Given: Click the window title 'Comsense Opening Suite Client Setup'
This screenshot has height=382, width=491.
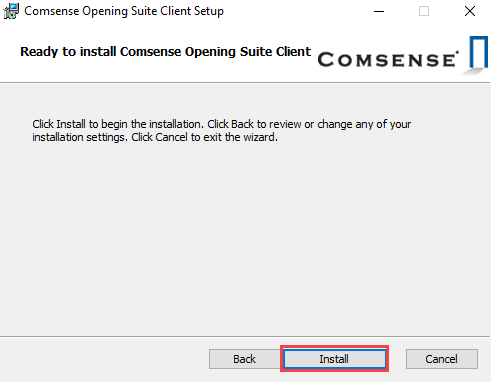Looking at the screenshot, I should tap(124, 11).
